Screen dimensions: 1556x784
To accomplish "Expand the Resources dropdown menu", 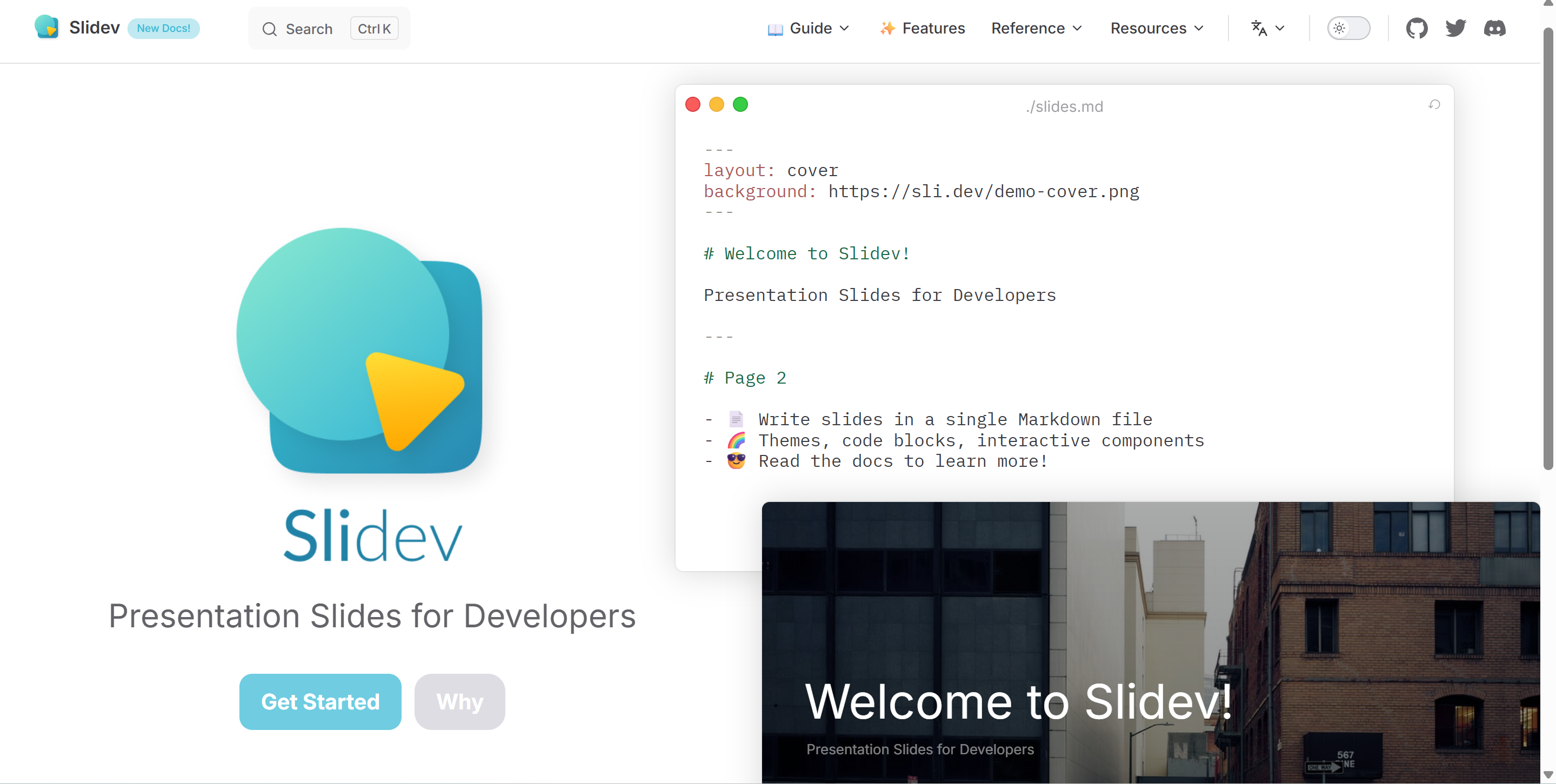I will (1157, 28).
